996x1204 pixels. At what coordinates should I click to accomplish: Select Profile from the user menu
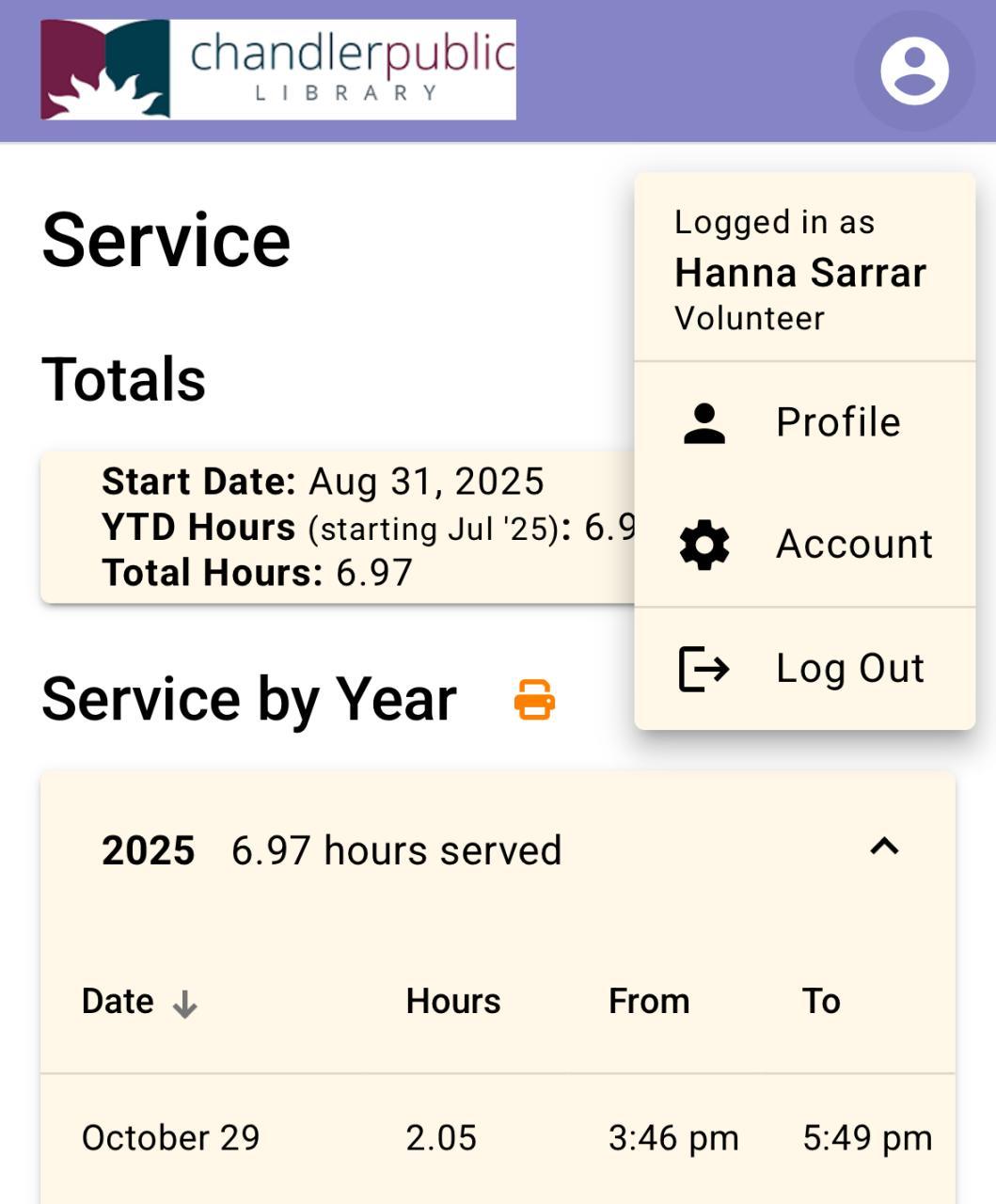pyautogui.click(x=837, y=422)
